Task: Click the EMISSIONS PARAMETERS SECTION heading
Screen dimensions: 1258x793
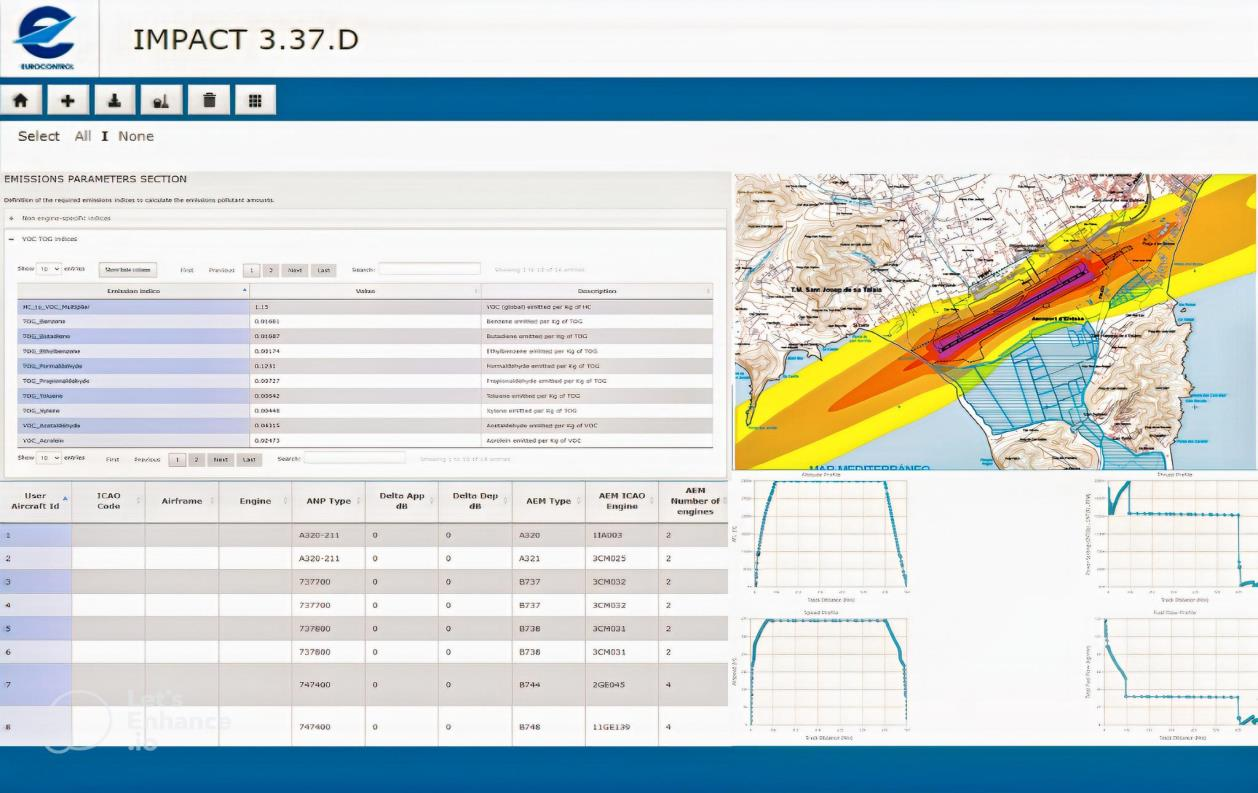Action: pyautogui.click(x=95, y=179)
